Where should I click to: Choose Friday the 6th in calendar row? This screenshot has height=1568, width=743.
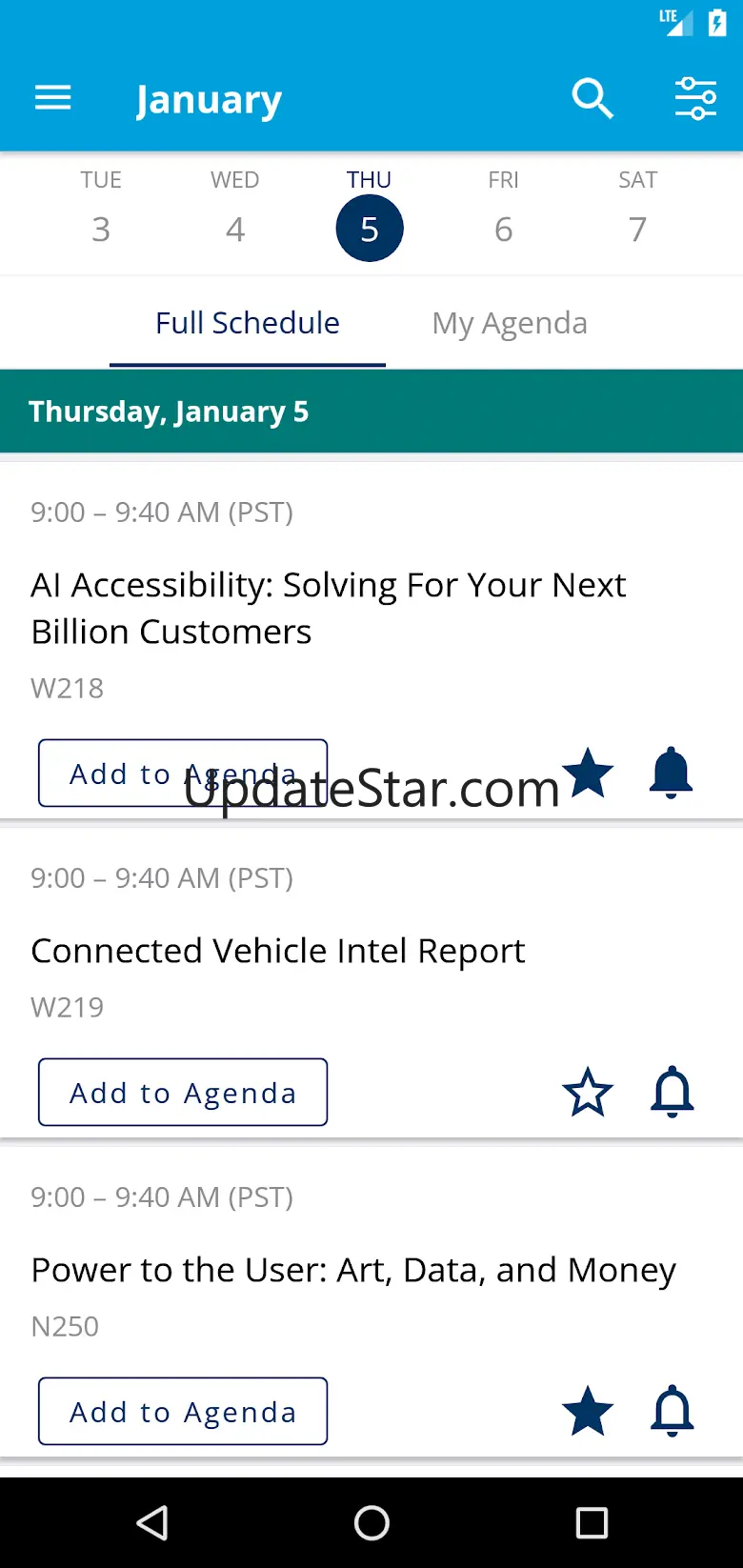click(504, 214)
